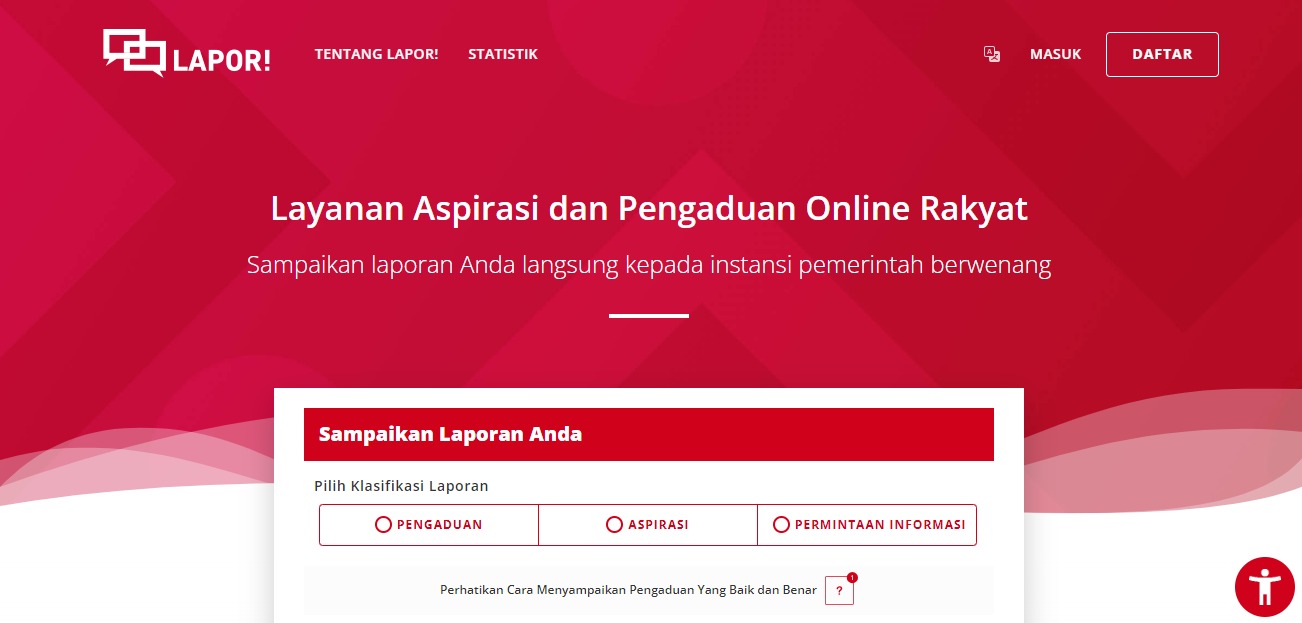Image resolution: width=1302 pixels, height=623 pixels.
Task: Go to the Statistik menu item
Action: point(503,54)
